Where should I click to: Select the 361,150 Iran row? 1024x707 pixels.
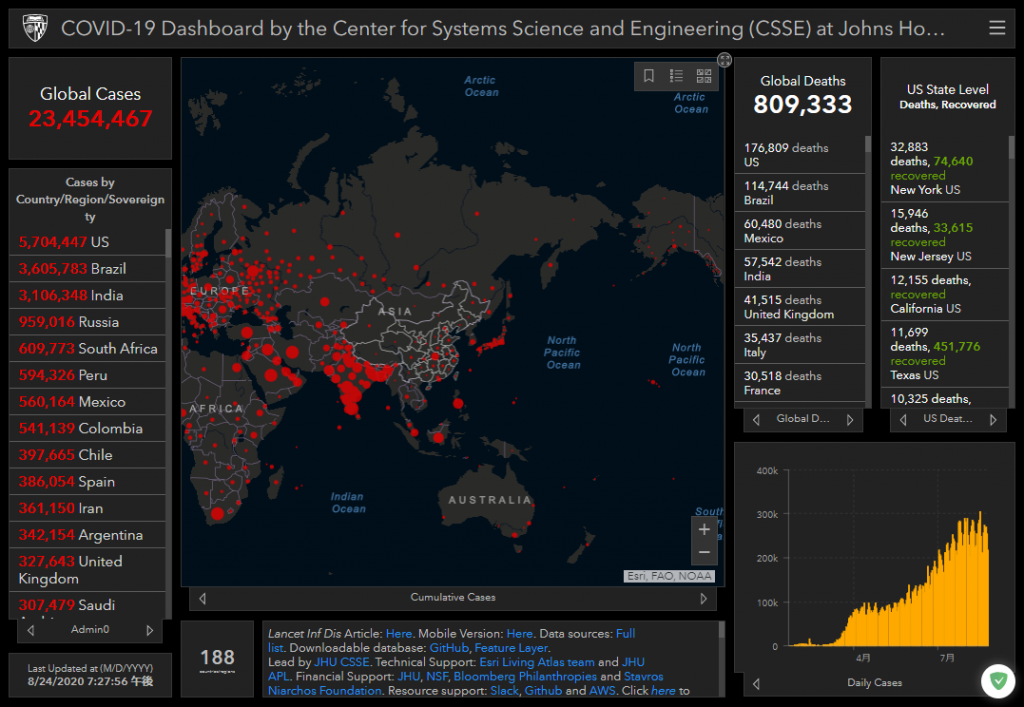pyautogui.click(x=88, y=509)
